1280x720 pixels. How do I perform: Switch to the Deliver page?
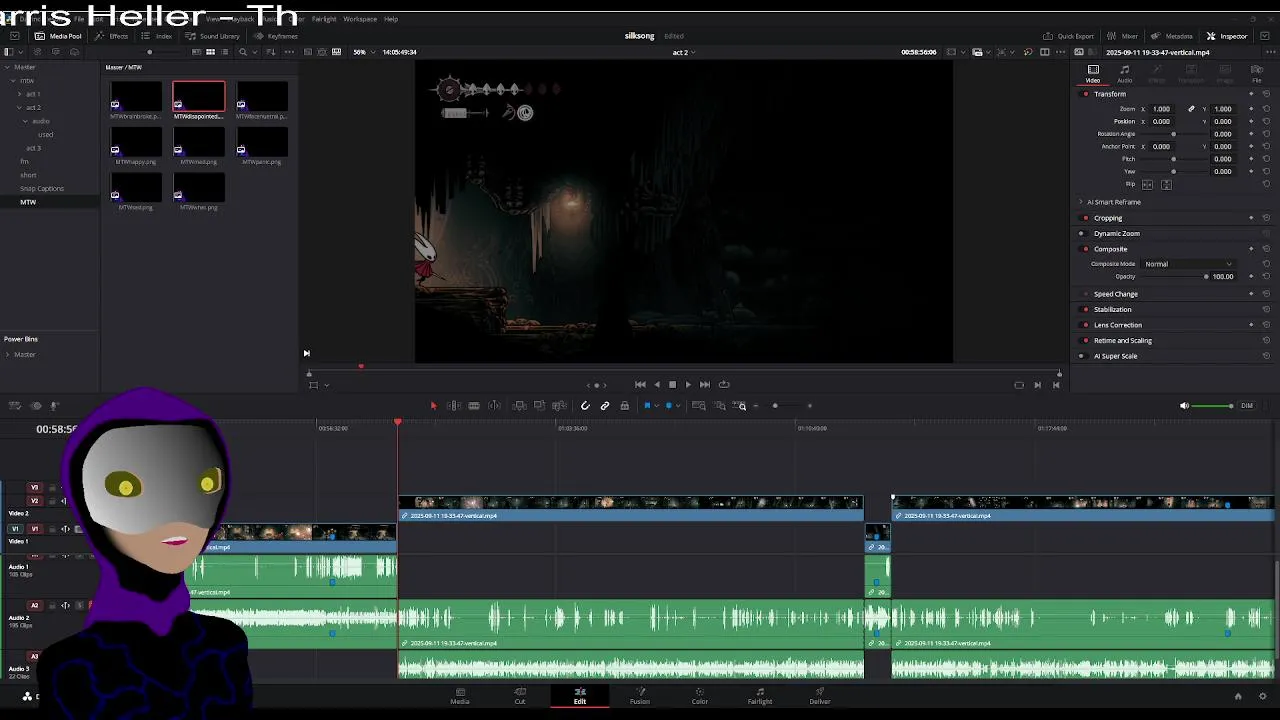(820, 696)
